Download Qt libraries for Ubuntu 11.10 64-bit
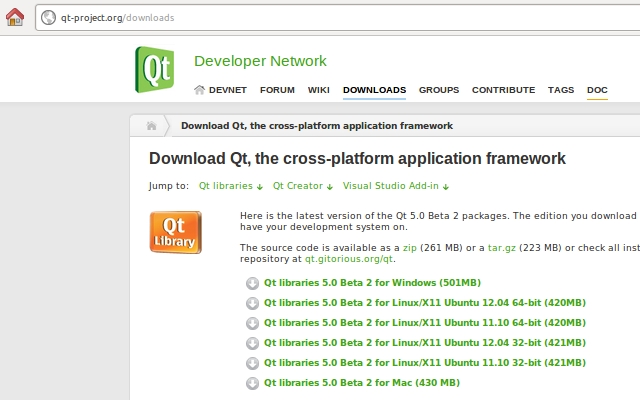Image resolution: width=640 pixels, height=400 pixels. [x=424, y=323]
